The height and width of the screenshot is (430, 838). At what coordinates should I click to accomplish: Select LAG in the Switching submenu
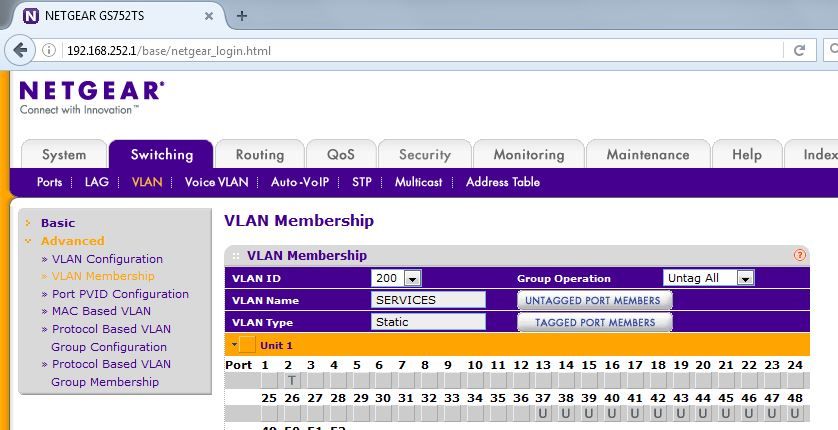97,182
